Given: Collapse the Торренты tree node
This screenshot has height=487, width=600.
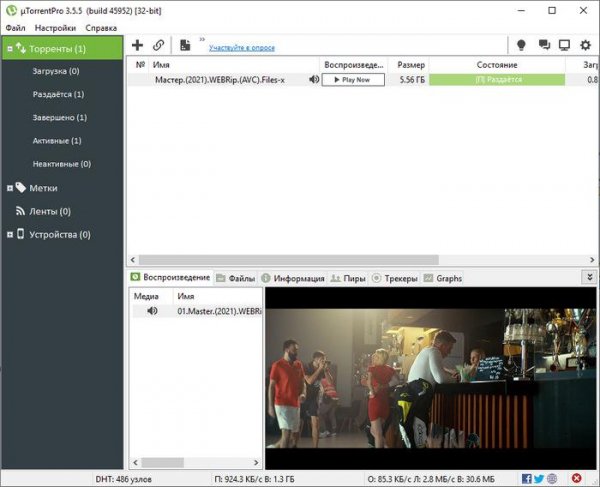Looking at the screenshot, I should [10, 49].
